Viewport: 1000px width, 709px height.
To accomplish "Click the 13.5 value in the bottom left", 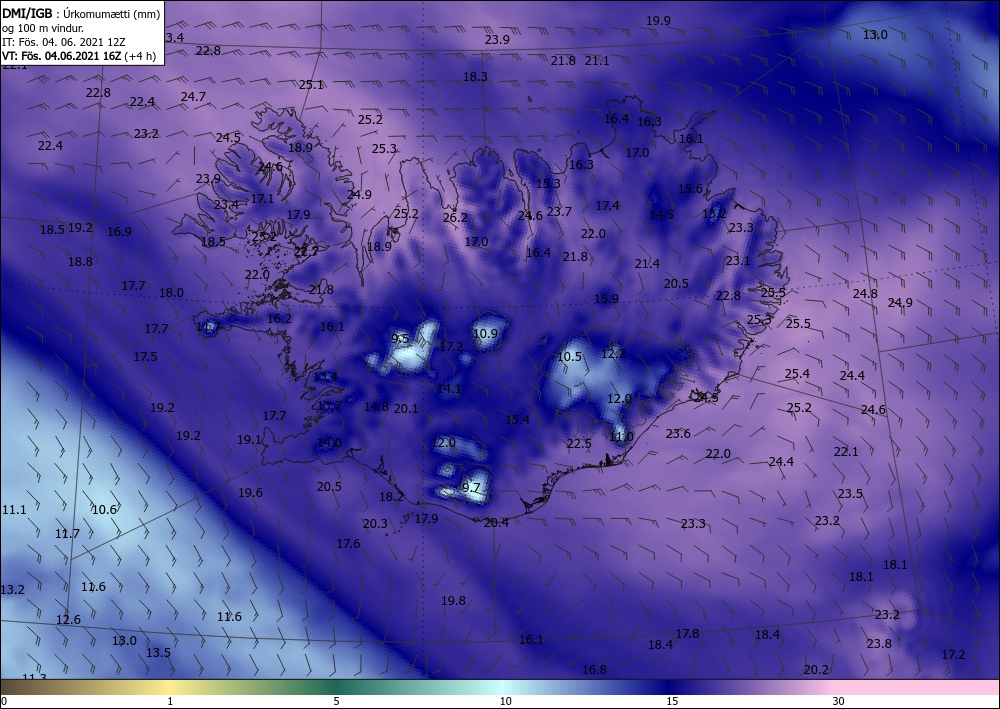I will [x=158, y=652].
